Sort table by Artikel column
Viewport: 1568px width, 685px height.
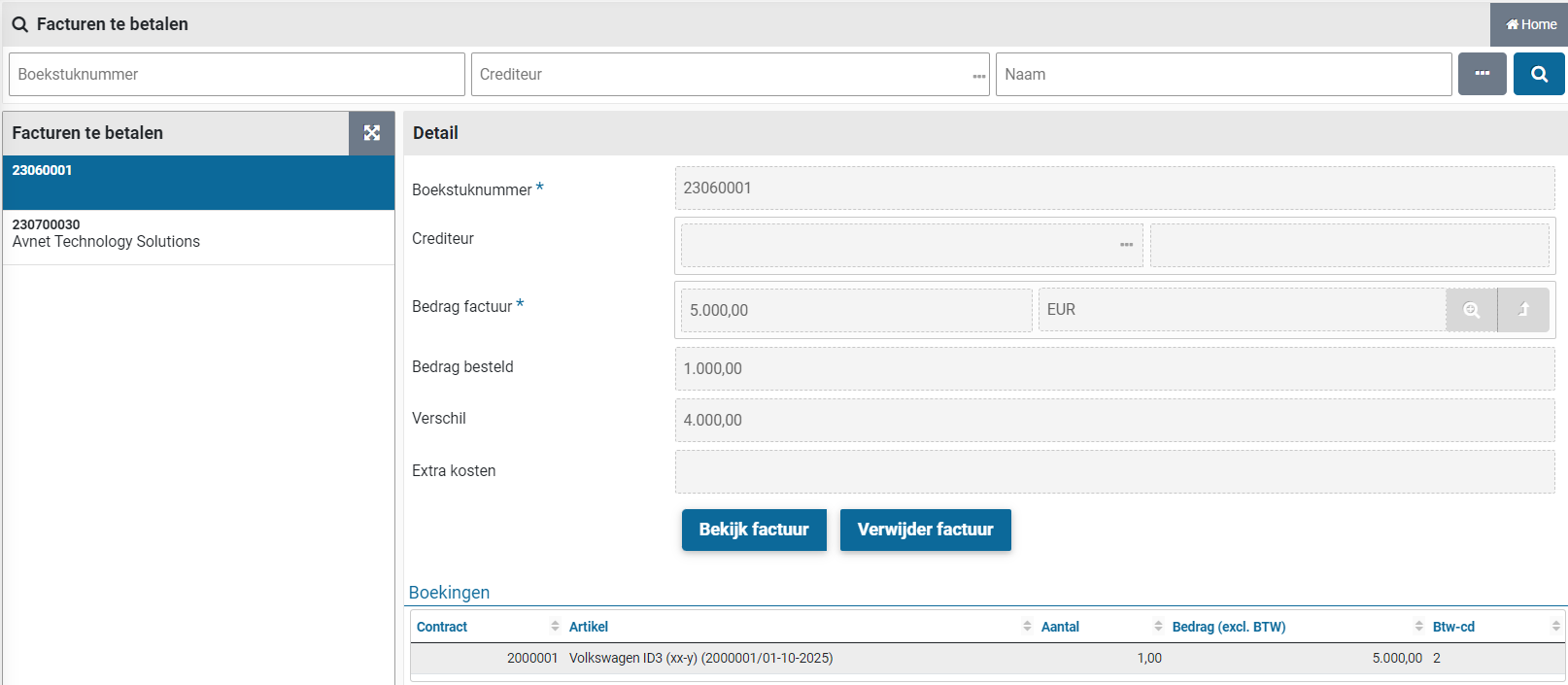pyautogui.click(x=589, y=627)
